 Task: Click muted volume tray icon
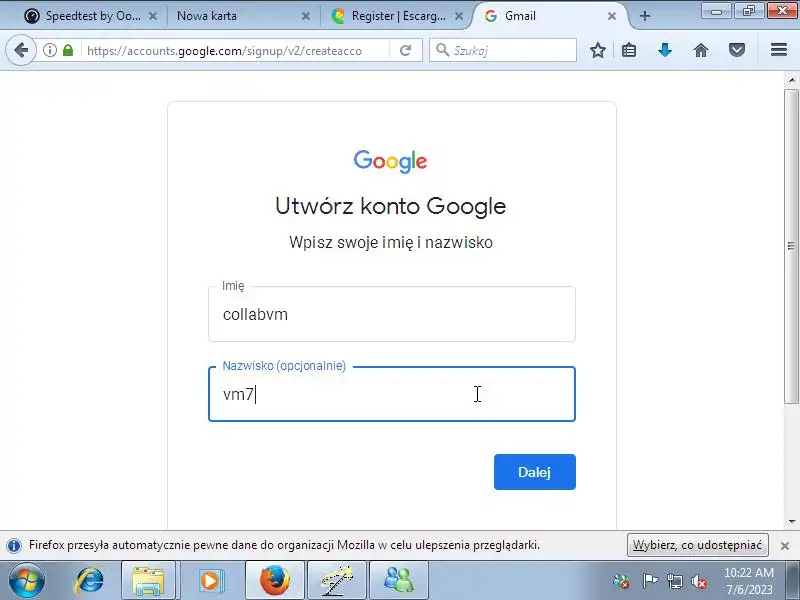pyautogui.click(x=698, y=581)
